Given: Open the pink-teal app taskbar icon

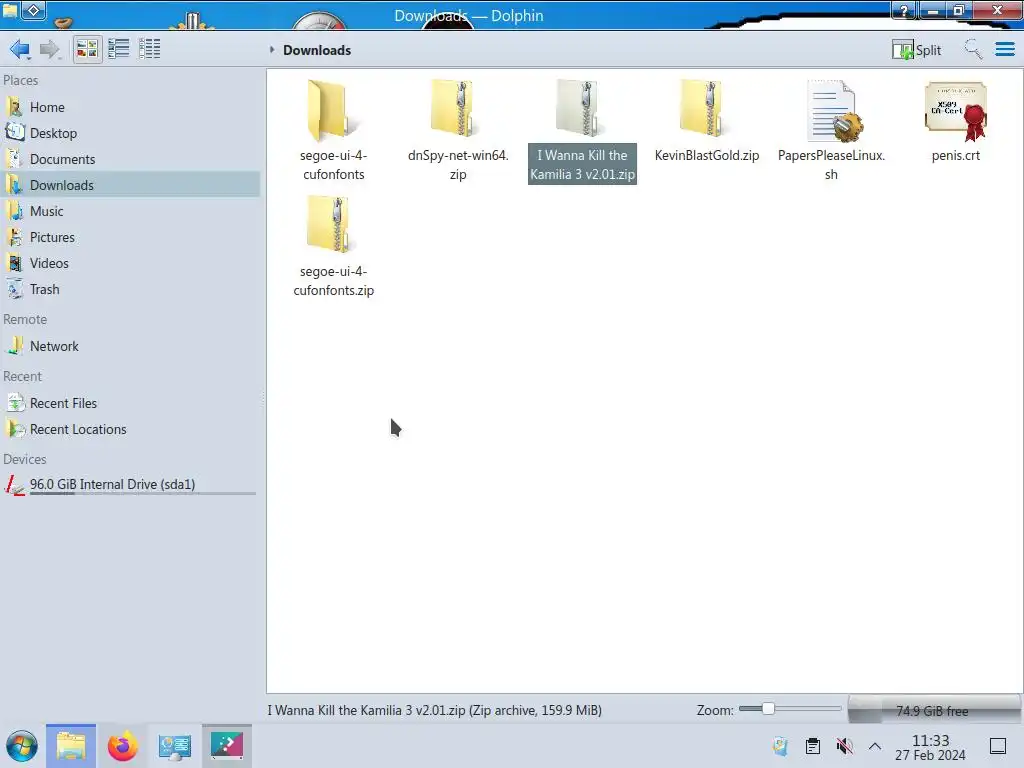Looking at the screenshot, I should coord(227,746).
